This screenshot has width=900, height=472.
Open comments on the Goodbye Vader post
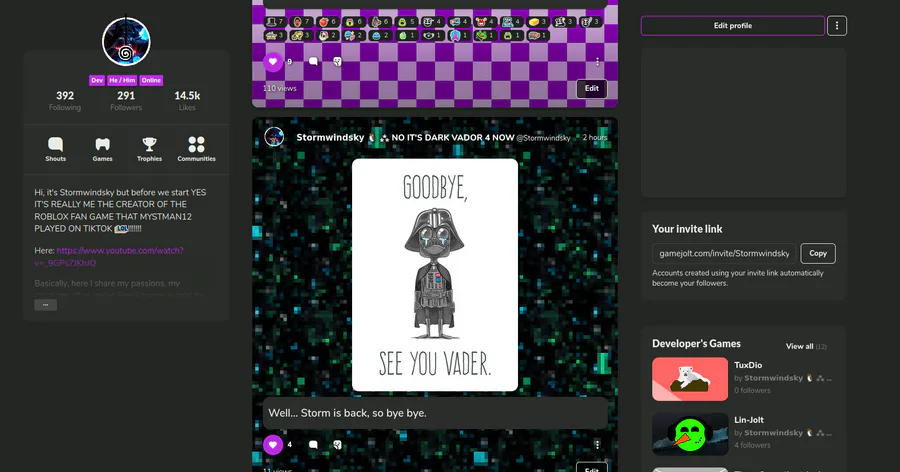313,444
